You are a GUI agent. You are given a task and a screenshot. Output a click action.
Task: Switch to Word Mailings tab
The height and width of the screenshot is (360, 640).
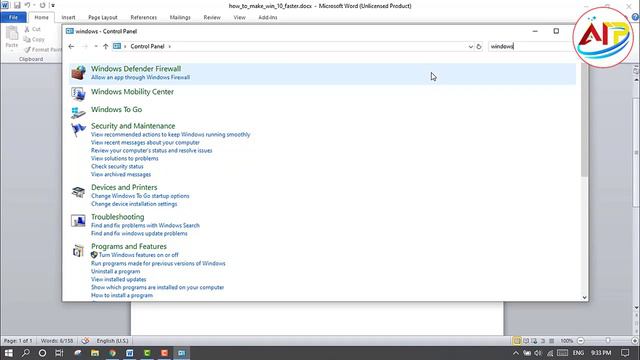coord(180,18)
